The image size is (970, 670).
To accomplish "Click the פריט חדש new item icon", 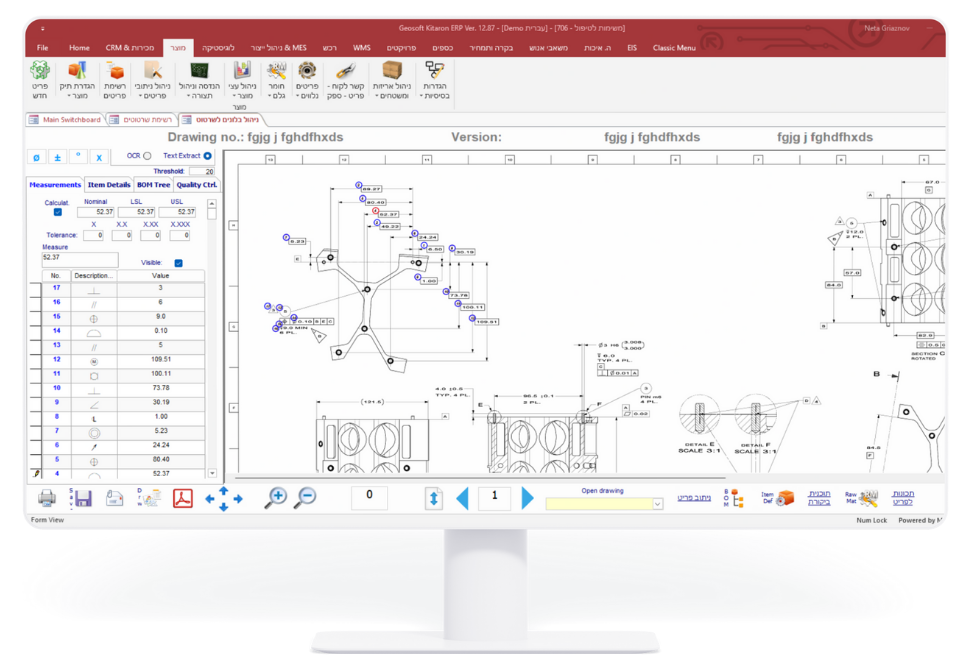I will 40,71.
